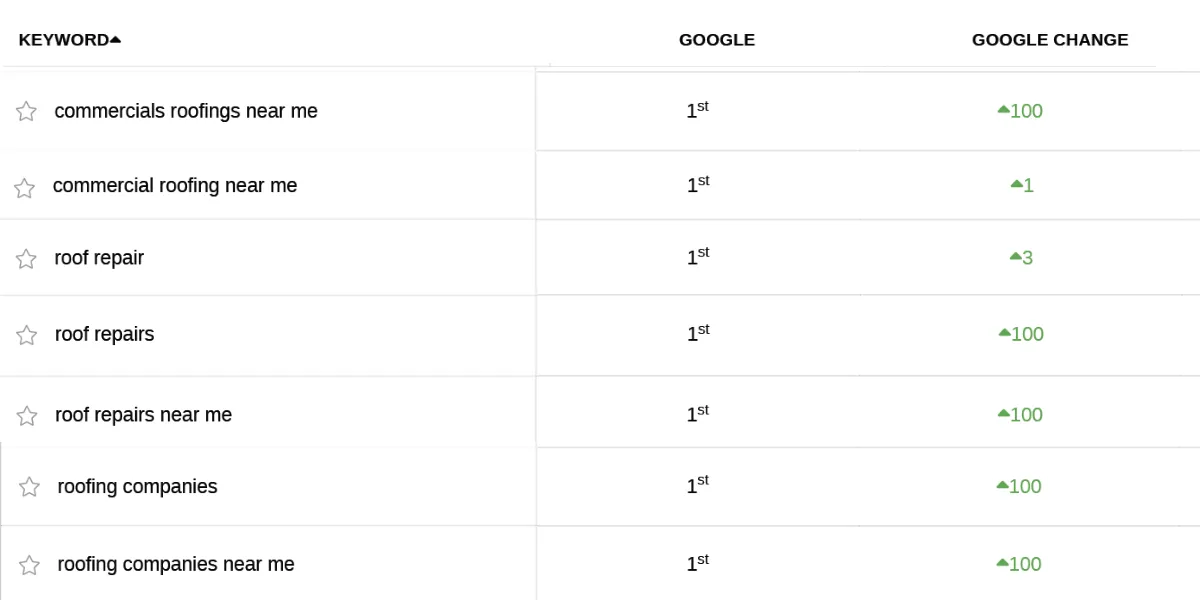Star the 'commercials roofings near me' keyword

click(x=26, y=111)
